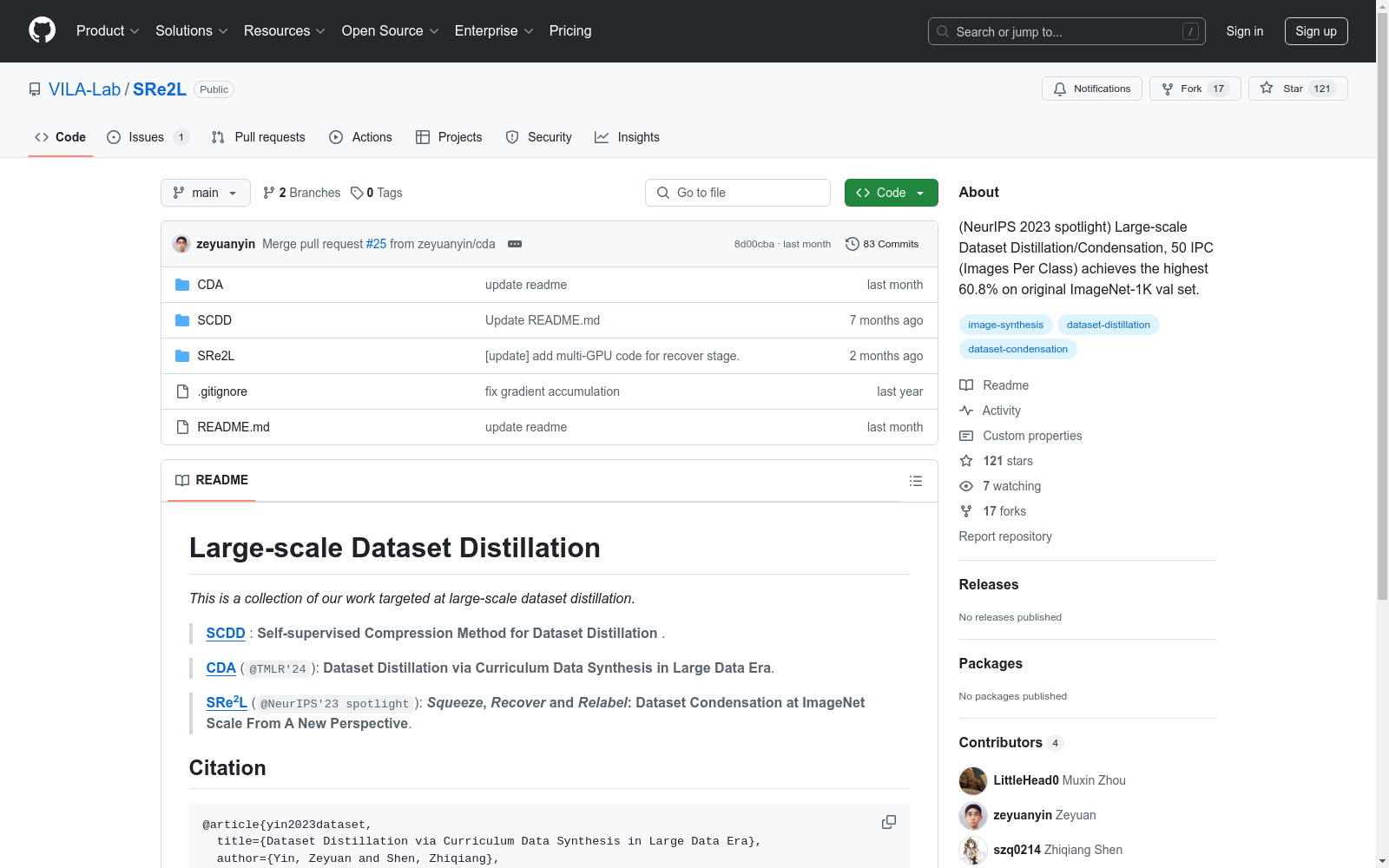Open the Actions tab
Image resolution: width=1389 pixels, height=868 pixels.
[360, 137]
